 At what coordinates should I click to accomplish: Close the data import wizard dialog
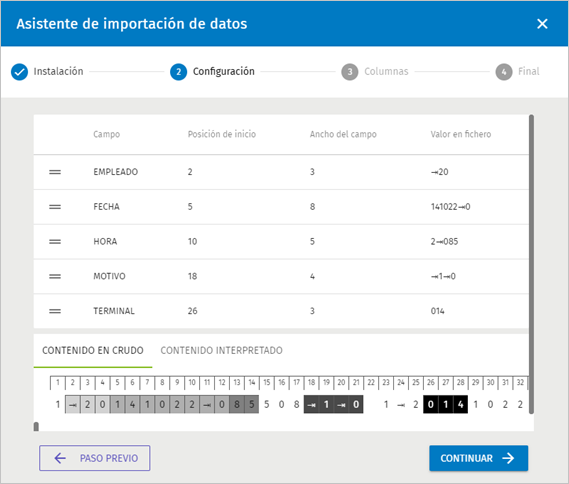[x=542, y=24]
